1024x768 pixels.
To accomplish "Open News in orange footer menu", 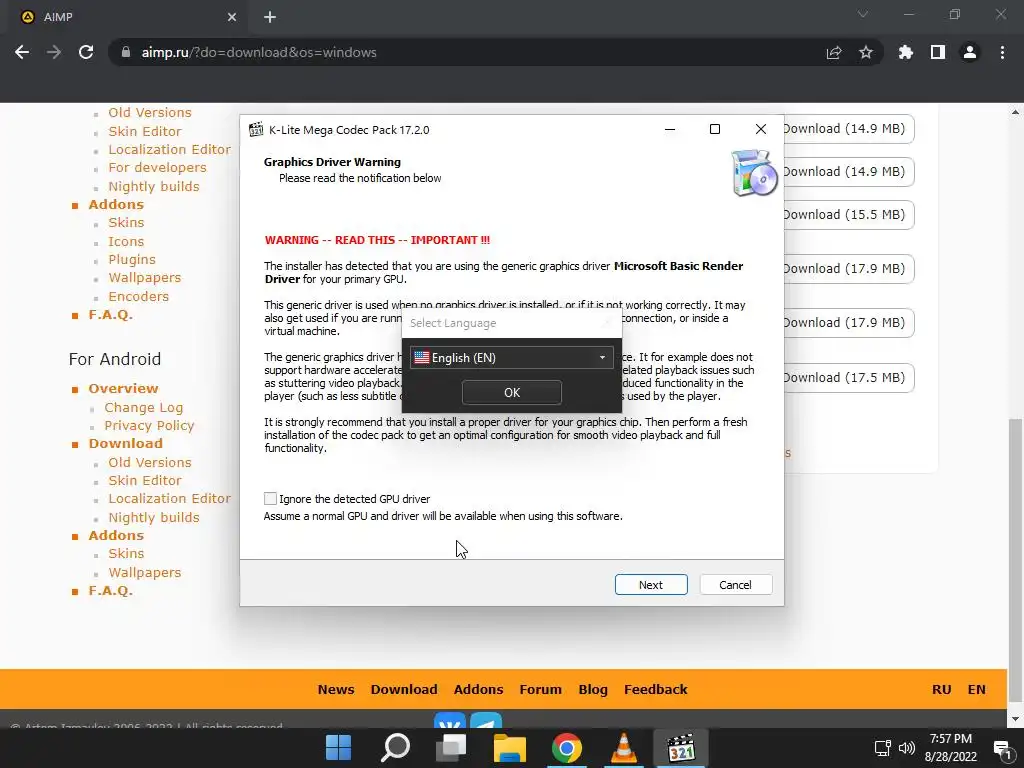I will coord(336,690).
